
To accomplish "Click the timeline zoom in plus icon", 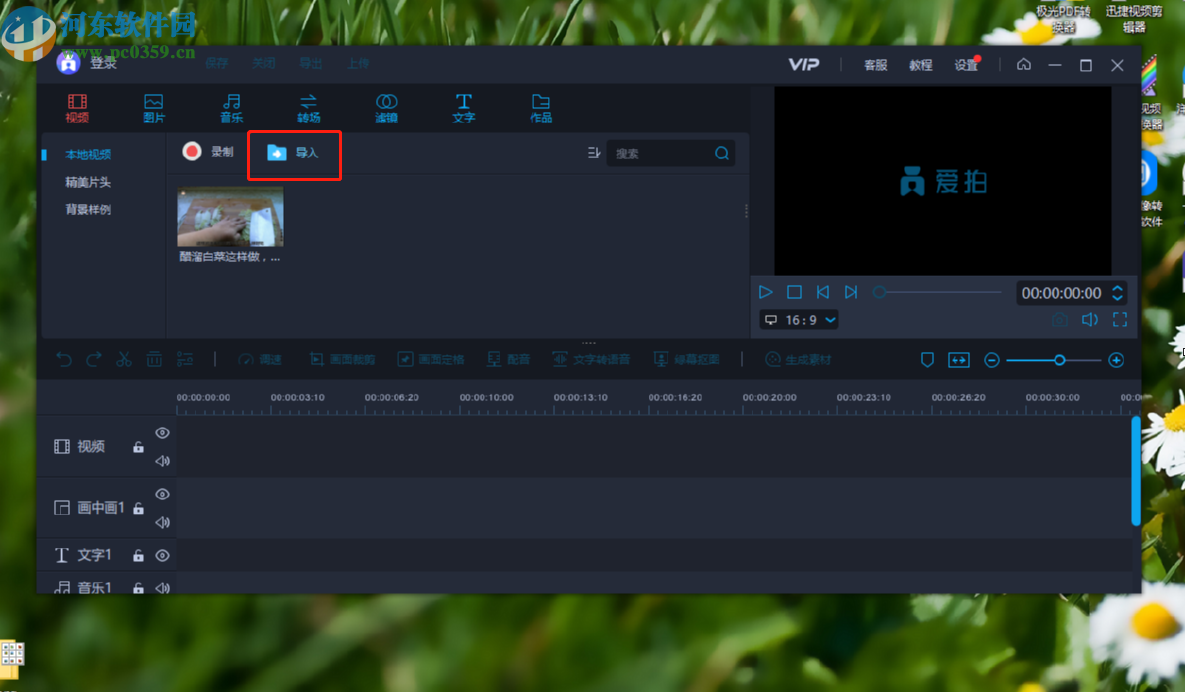I will tap(1116, 361).
